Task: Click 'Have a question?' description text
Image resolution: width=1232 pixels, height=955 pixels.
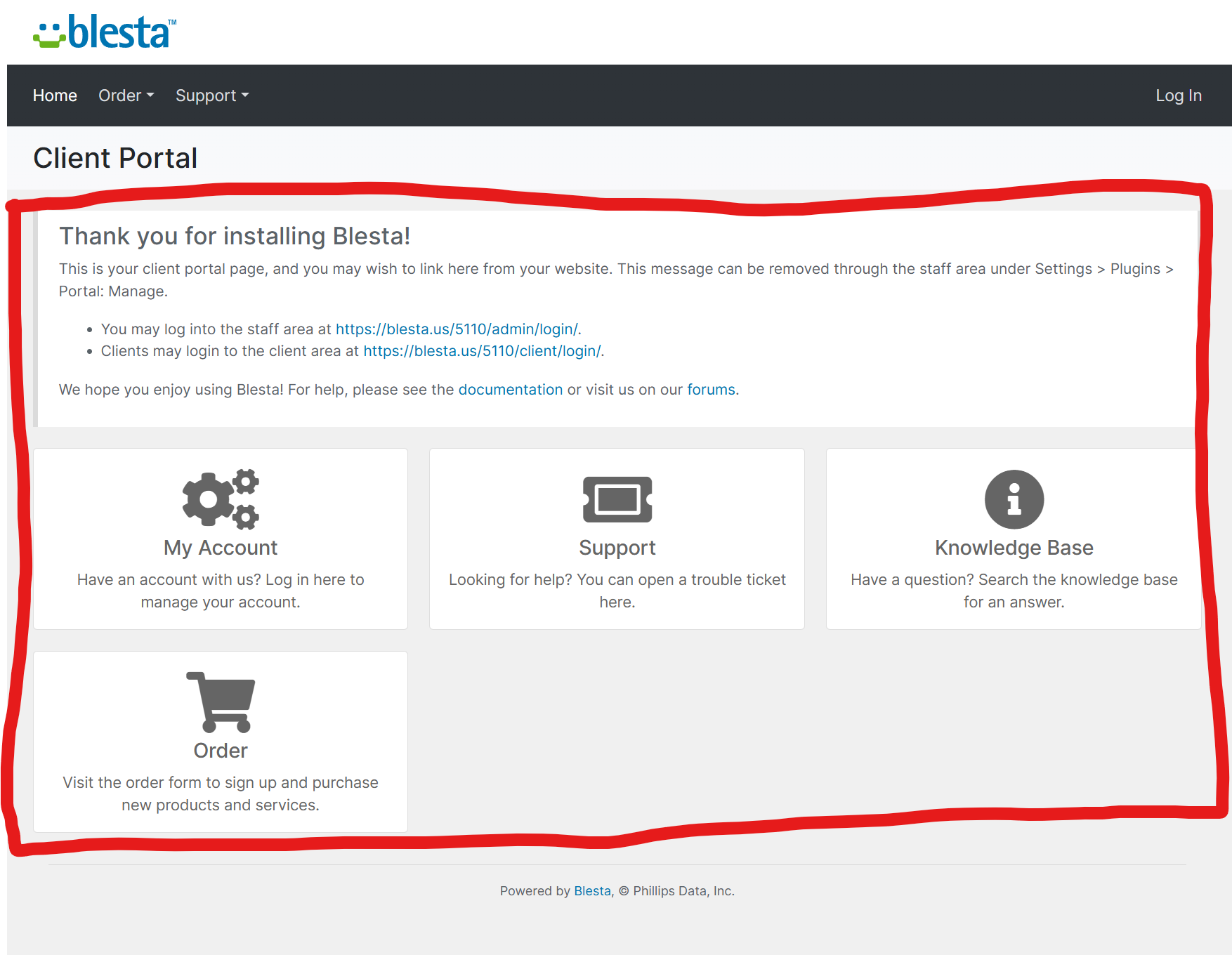Action: [x=1014, y=591]
